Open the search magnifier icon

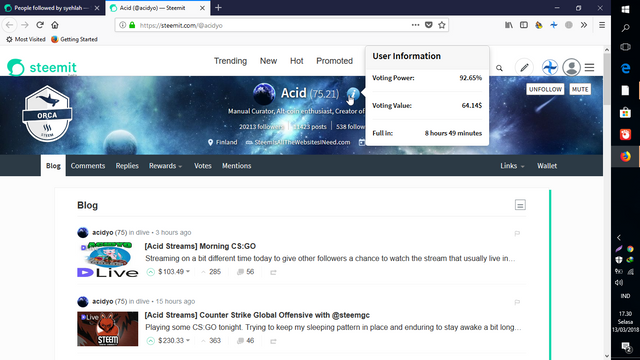tap(499, 68)
